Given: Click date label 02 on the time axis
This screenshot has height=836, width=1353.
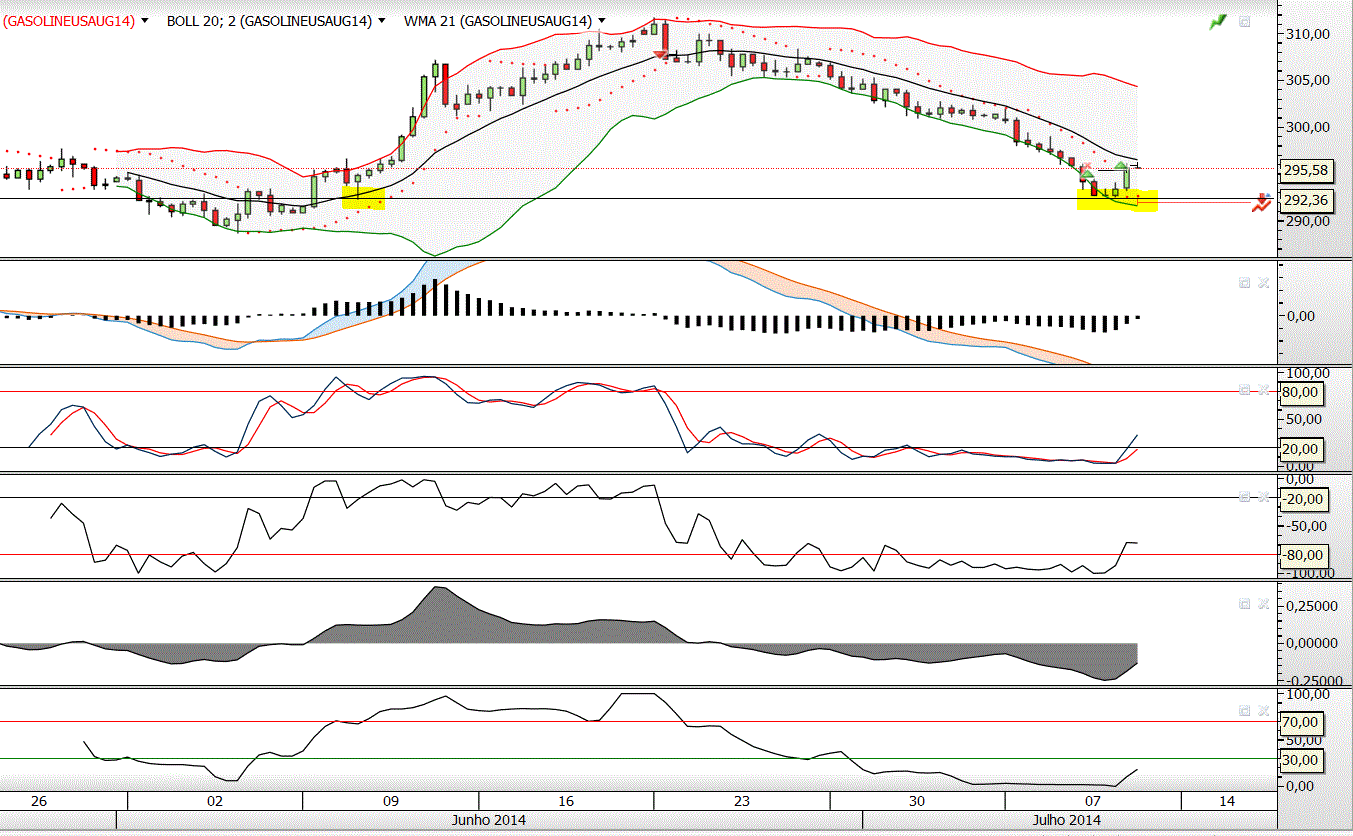Looking at the screenshot, I should coord(215,801).
